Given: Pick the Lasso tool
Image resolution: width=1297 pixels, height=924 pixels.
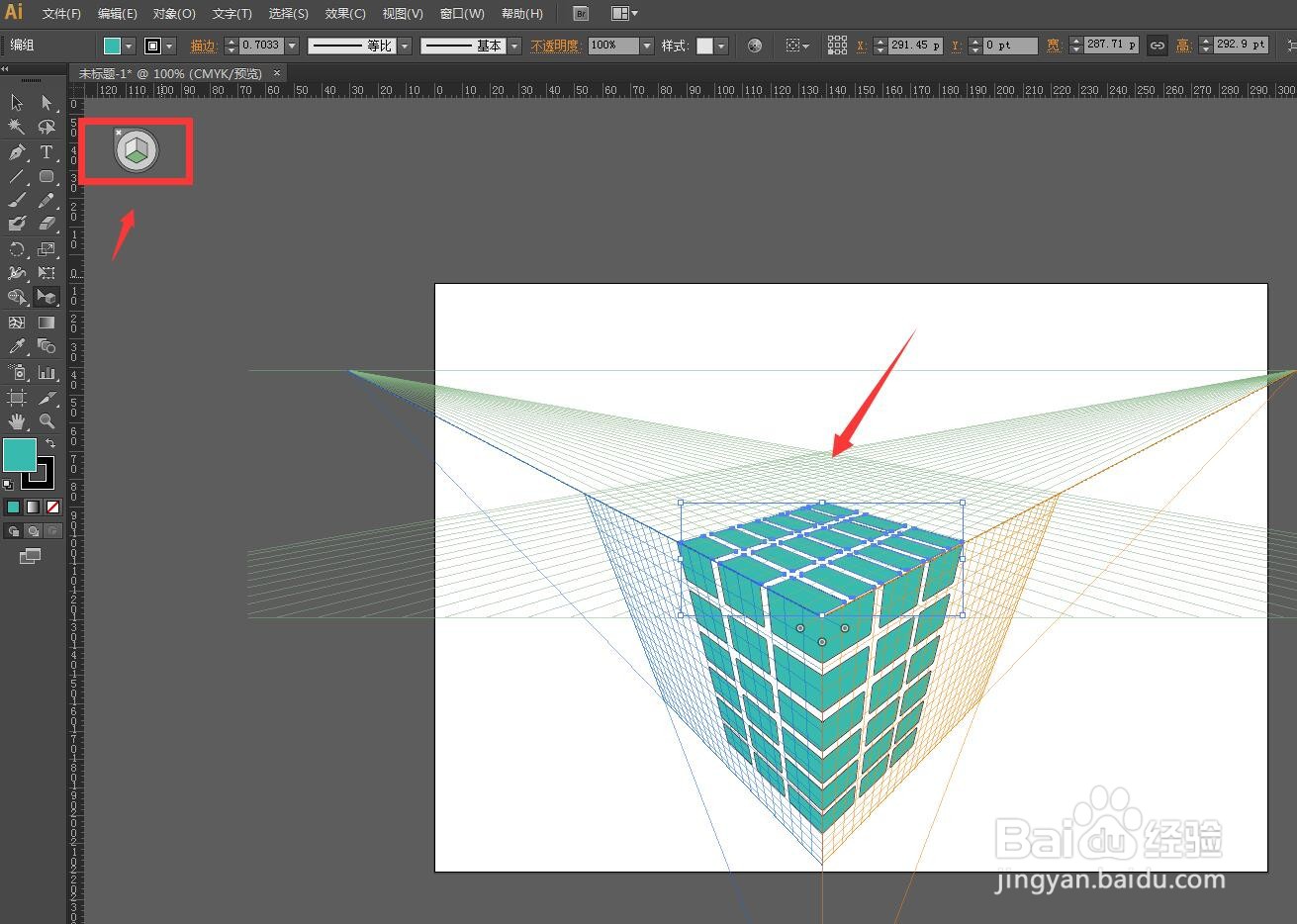Looking at the screenshot, I should 46,127.
